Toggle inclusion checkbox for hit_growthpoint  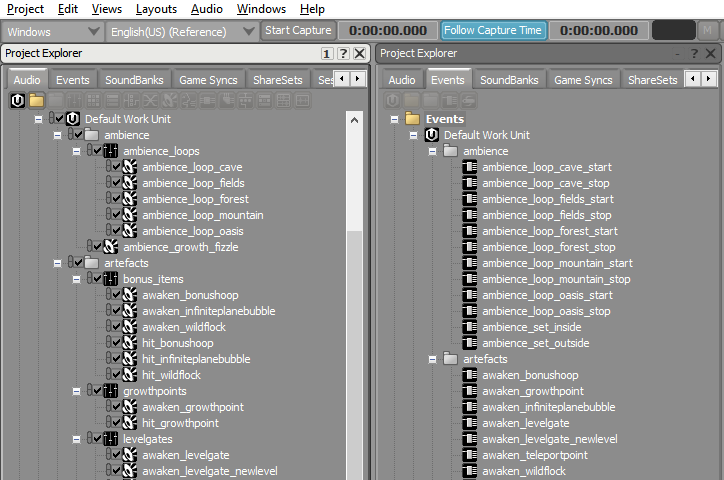click(116, 423)
